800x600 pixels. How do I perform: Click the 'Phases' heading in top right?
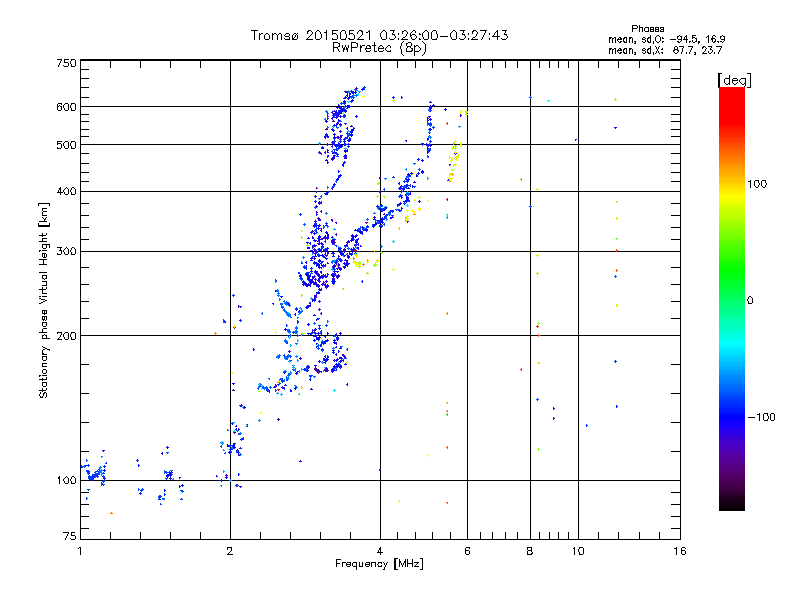(647, 29)
